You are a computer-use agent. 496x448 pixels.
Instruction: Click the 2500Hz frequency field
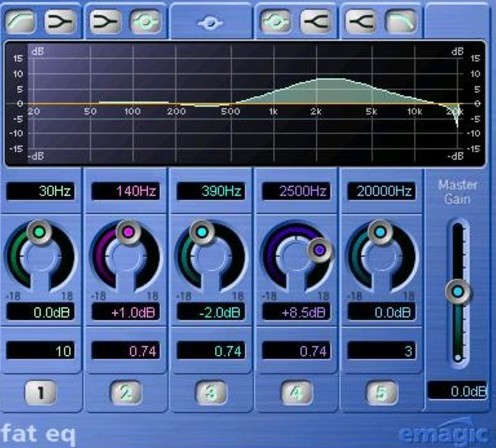pos(296,191)
